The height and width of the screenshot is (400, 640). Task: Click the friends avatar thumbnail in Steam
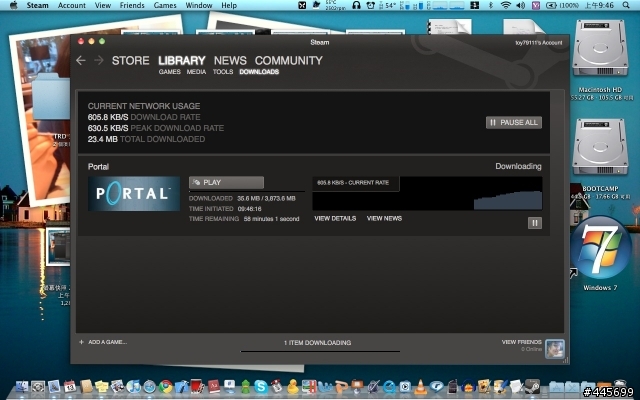555,349
